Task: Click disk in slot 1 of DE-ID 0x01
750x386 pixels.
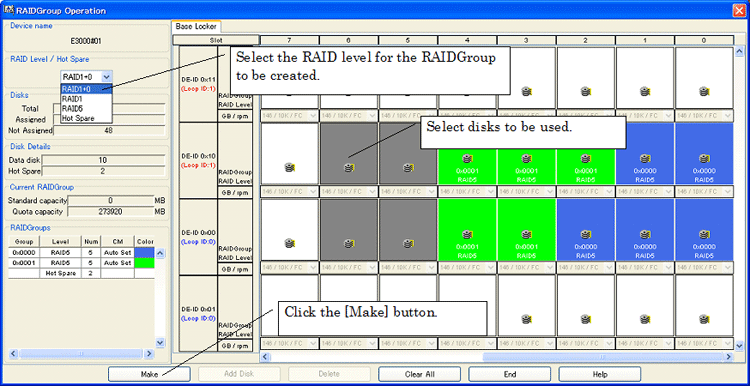Action: pos(644,305)
